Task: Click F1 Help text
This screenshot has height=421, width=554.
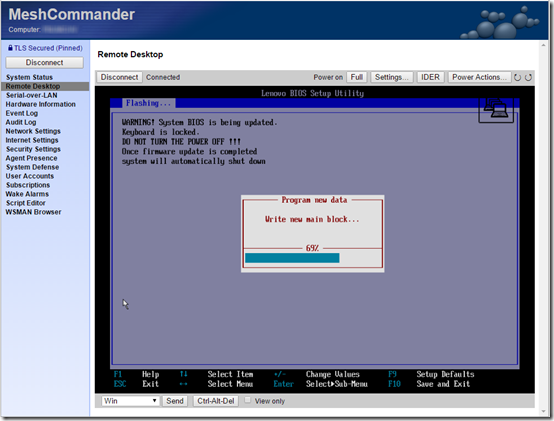Action: pyautogui.click(x=136, y=374)
